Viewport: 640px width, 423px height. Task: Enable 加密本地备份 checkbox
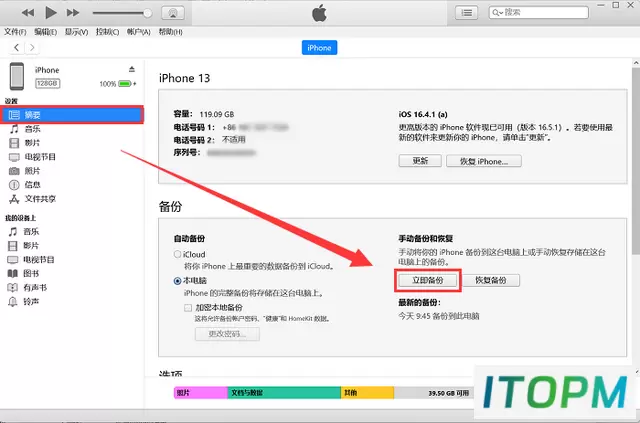pos(188,307)
